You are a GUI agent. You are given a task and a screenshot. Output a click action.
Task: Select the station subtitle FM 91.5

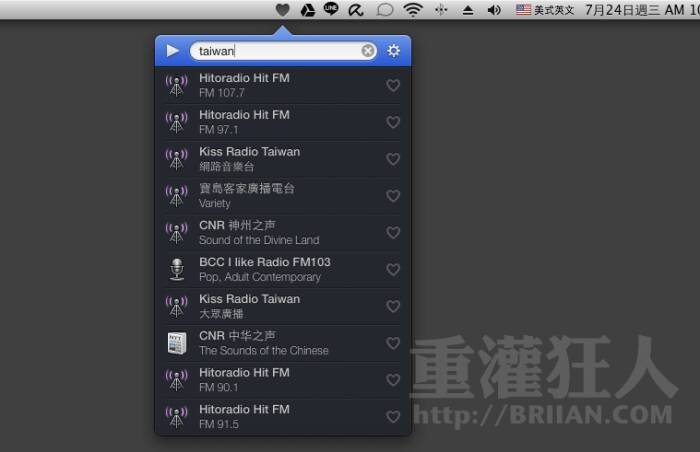[x=219, y=424]
